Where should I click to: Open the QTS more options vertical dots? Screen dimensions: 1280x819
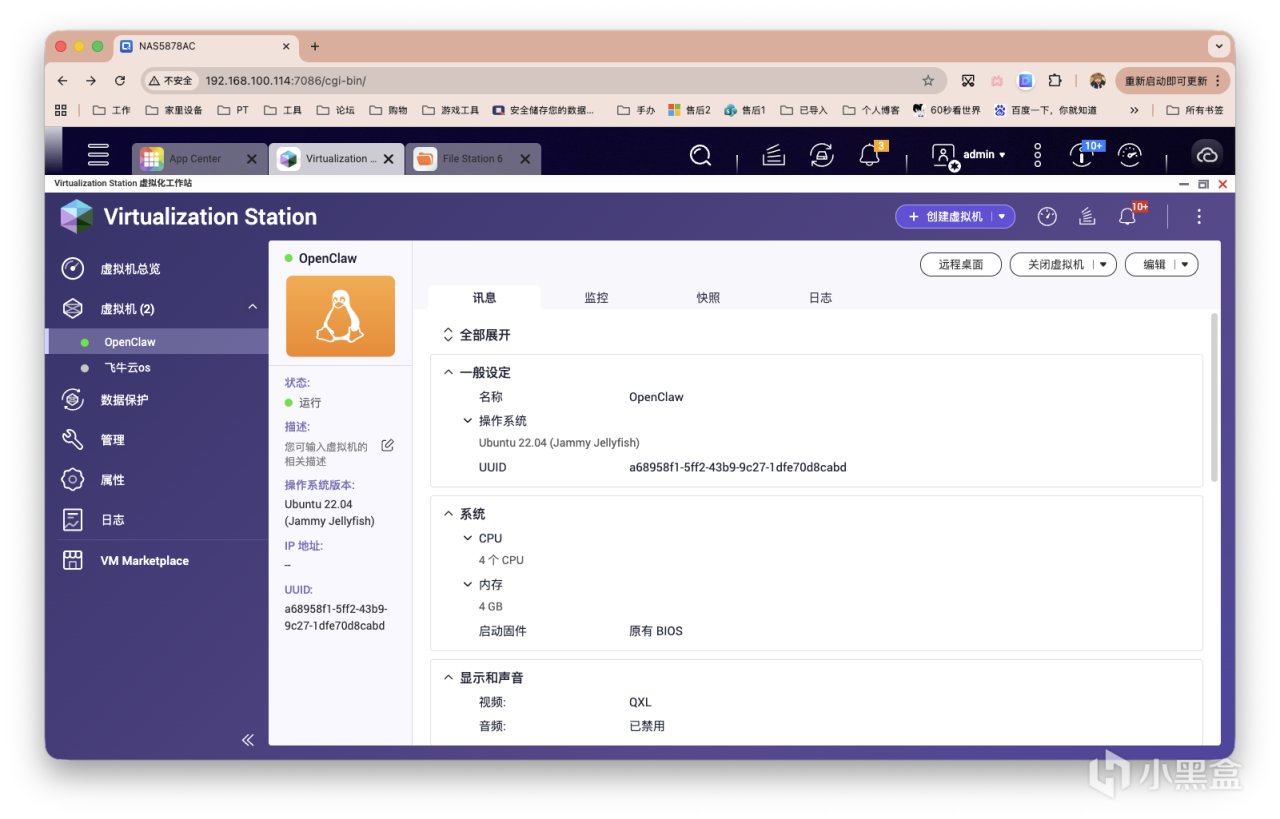[x=1038, y=155]
